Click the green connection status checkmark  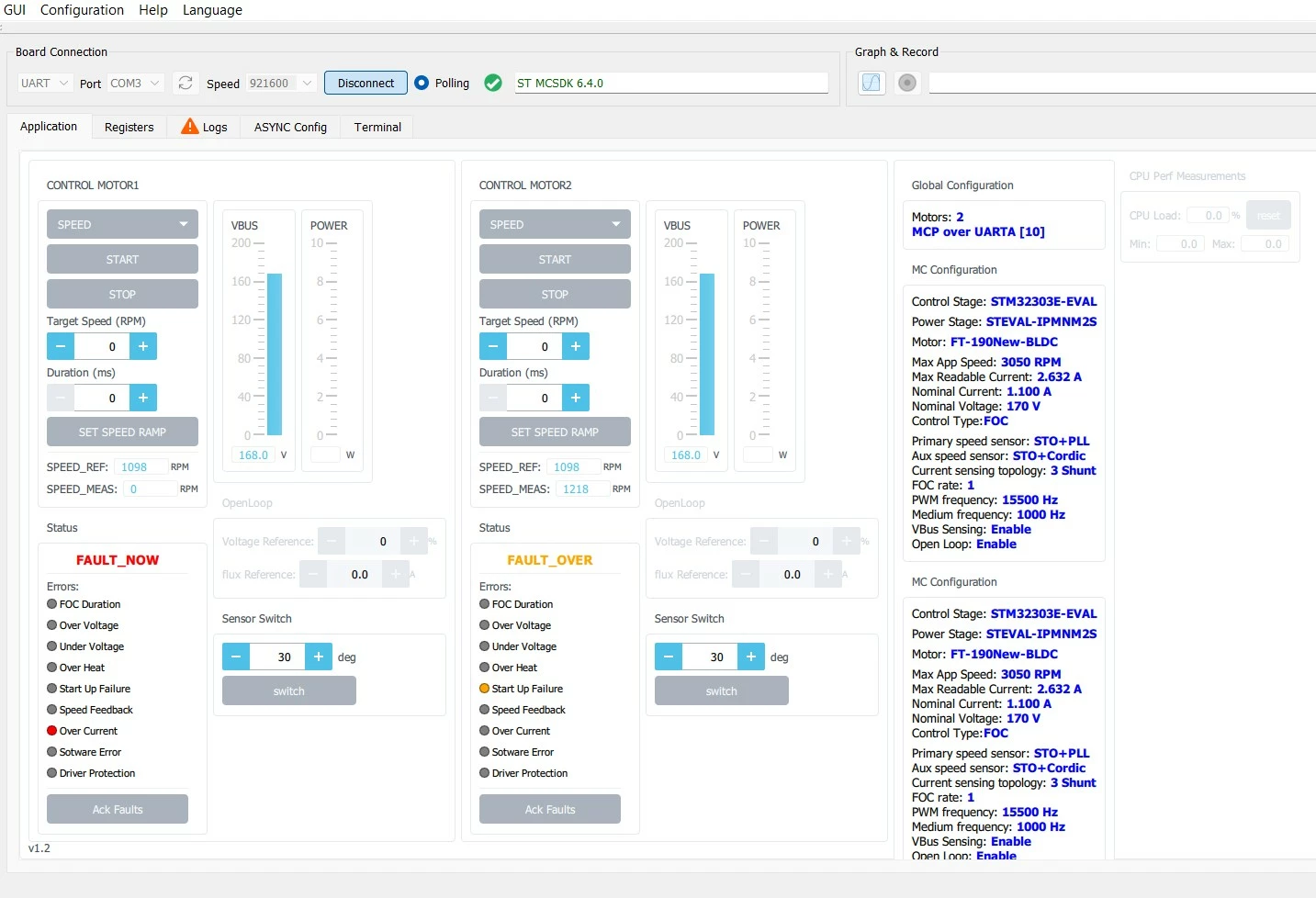point(493,83)
